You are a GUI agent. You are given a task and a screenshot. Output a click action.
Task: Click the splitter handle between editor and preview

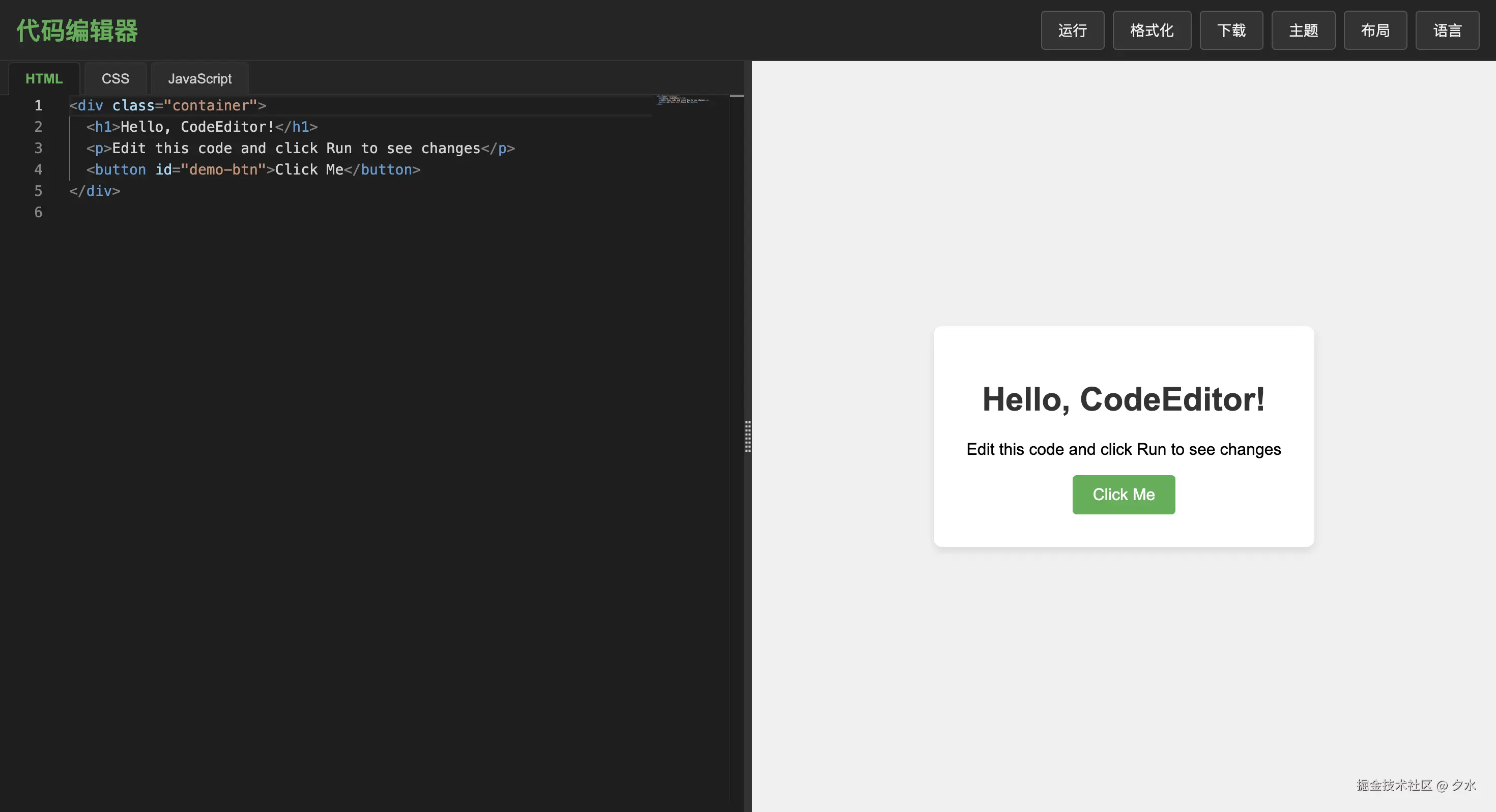[x=747, y=436]
